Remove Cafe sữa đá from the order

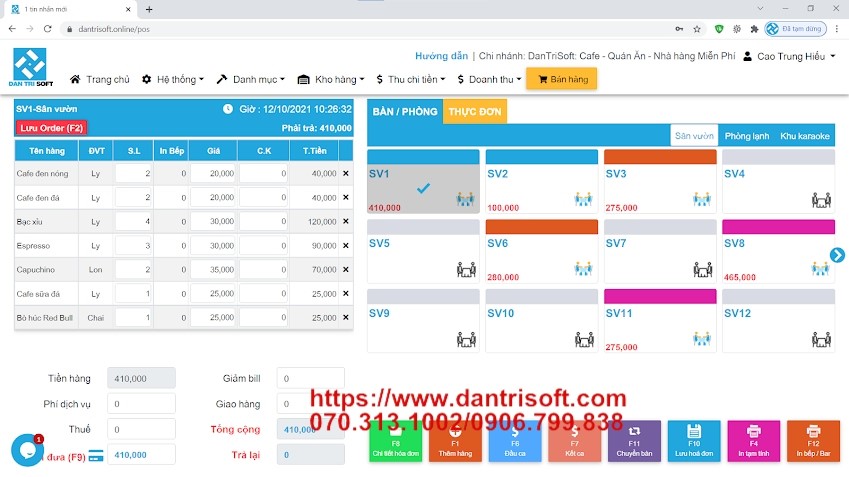pyautogui.click(x=345, y=293)
